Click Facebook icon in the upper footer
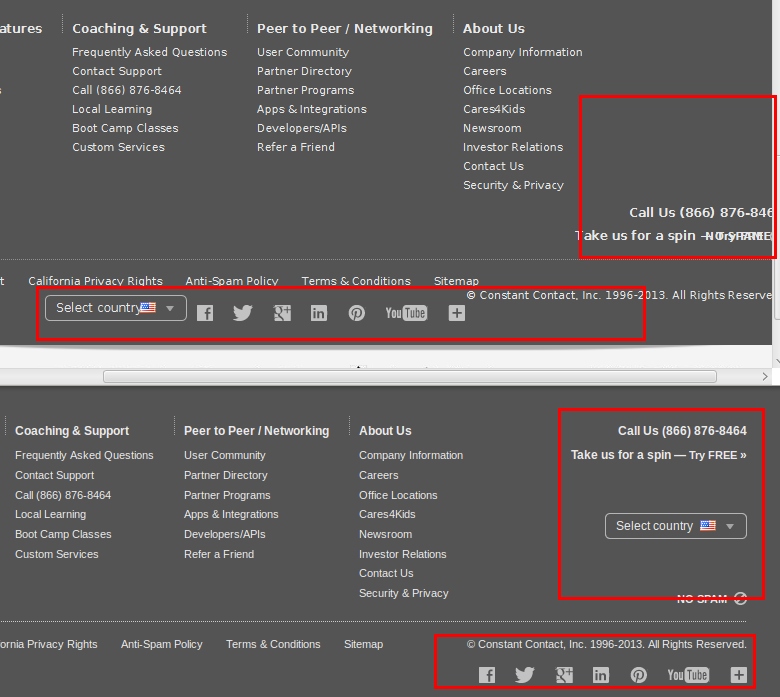 coord(205,313)
